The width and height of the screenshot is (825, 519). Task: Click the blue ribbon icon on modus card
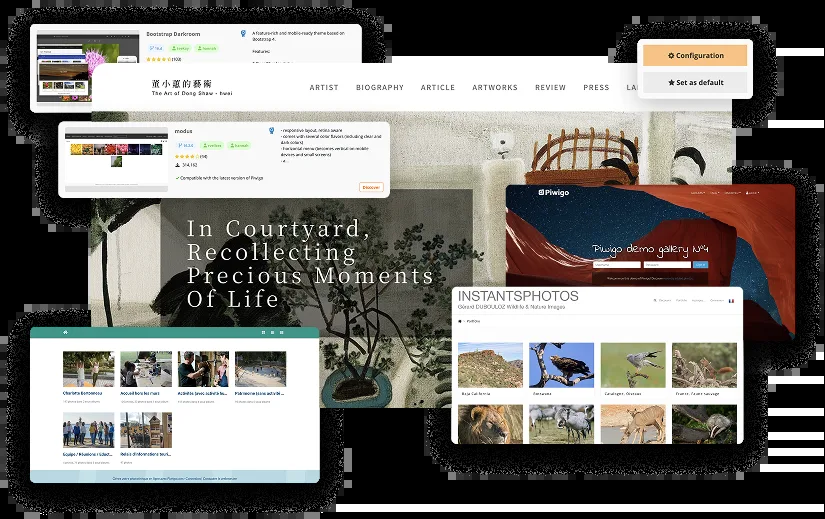271,131
